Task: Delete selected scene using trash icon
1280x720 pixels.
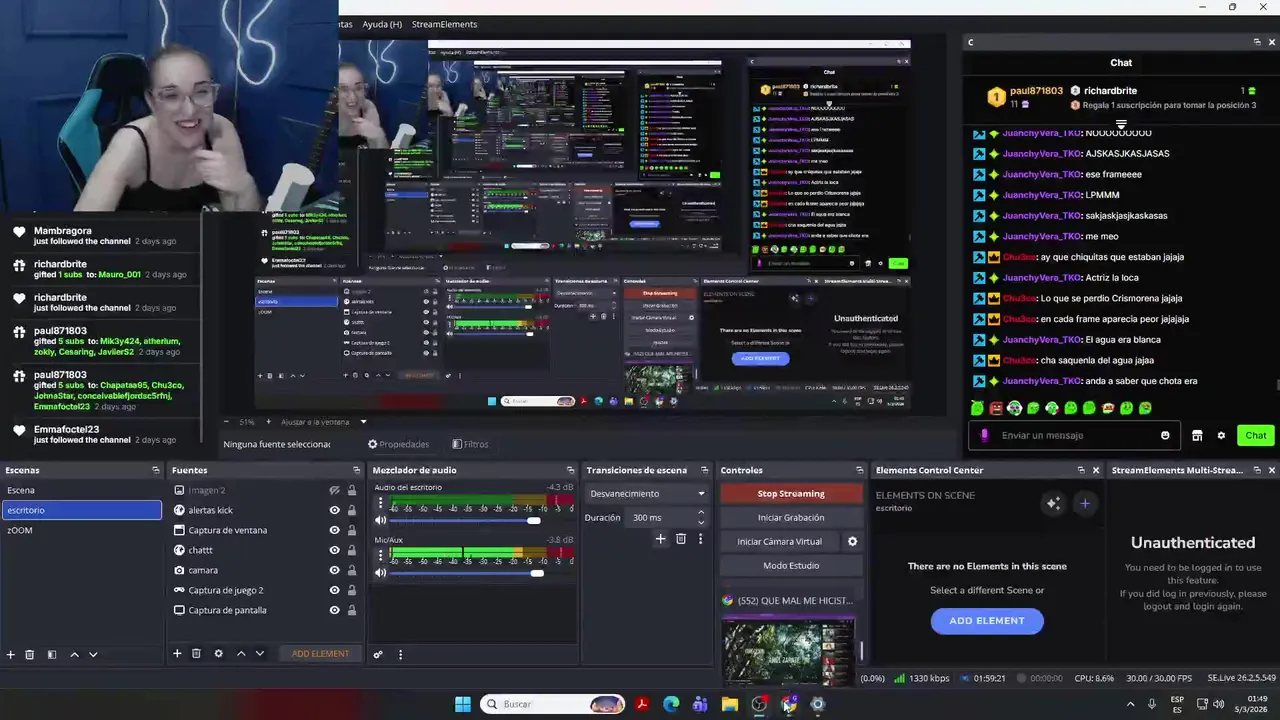Action: click(30, 654)
